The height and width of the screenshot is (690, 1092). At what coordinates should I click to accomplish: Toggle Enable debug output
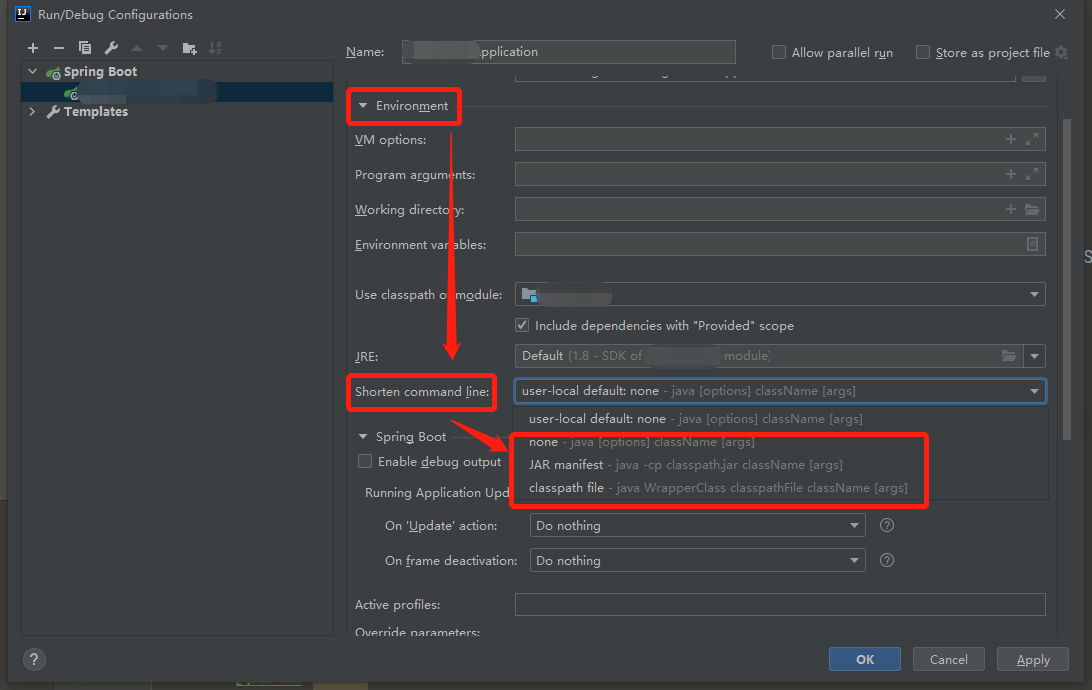365,461
